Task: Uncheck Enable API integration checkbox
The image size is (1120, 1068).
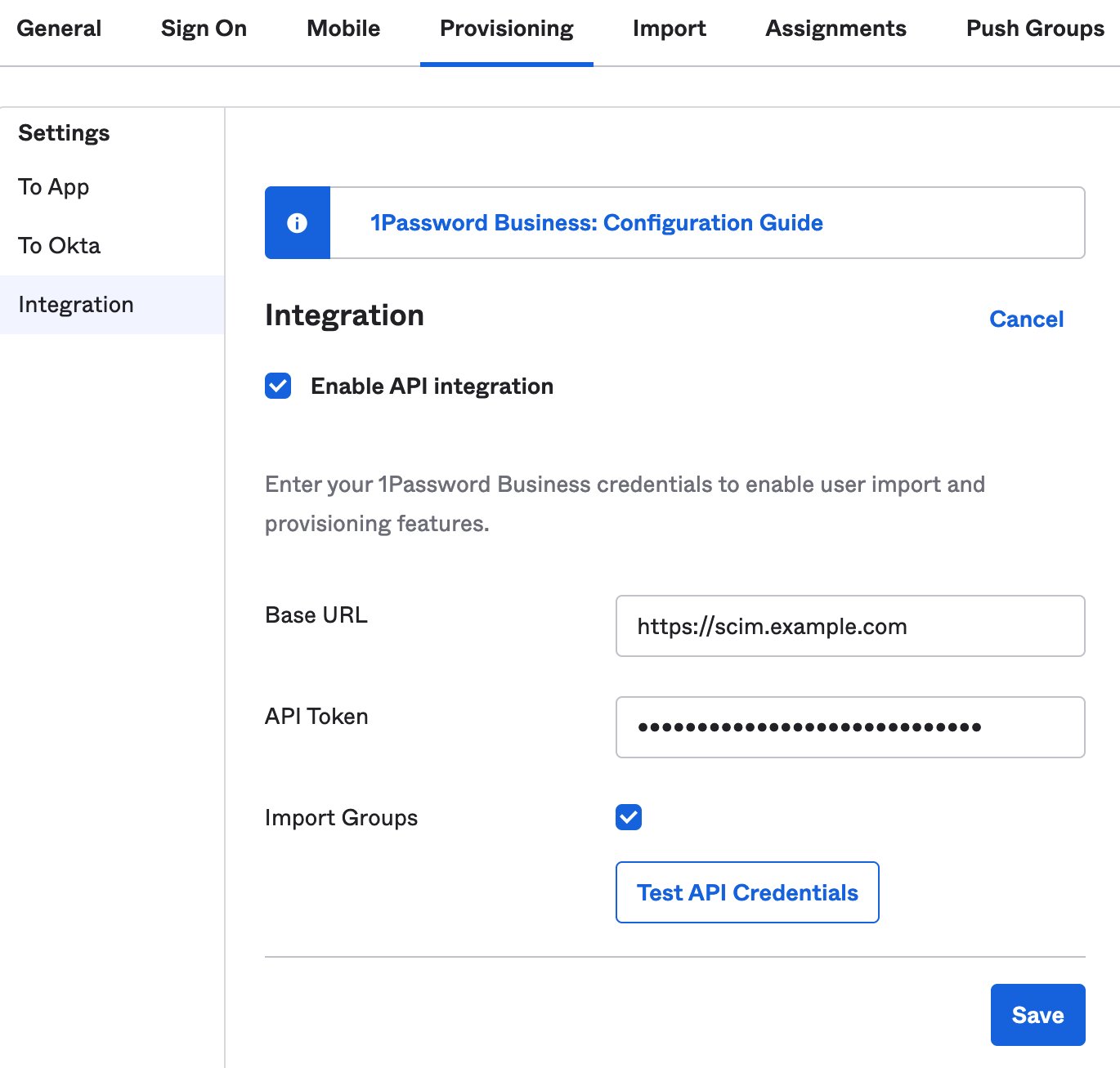Action: pos(278,386)
